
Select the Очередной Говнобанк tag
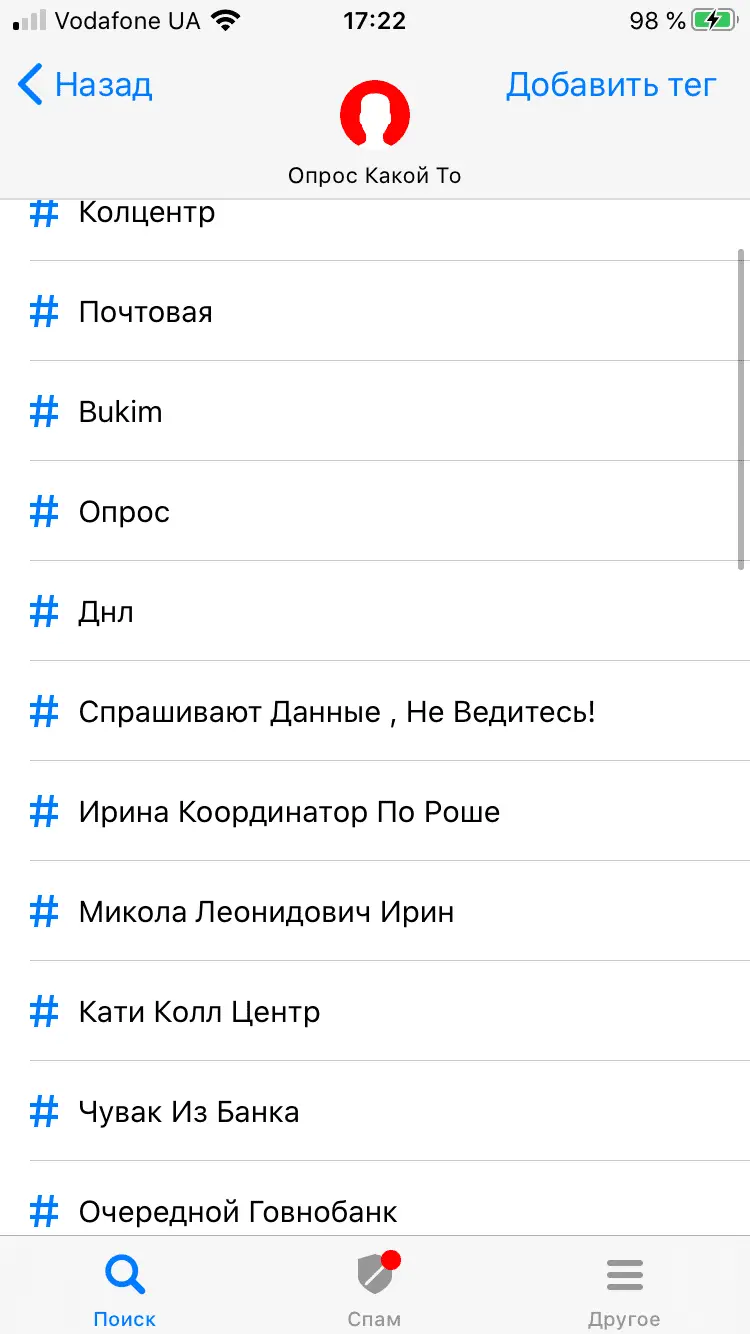238,1212
